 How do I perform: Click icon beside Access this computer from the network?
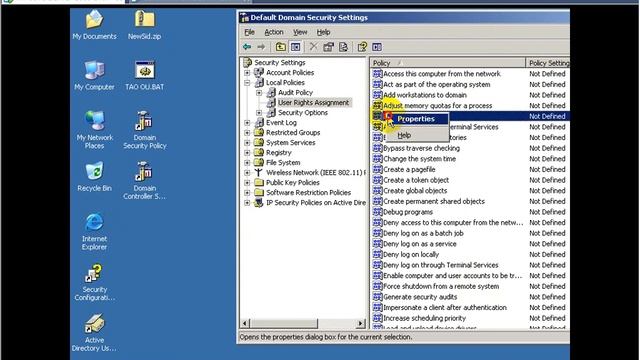[378, 74]
